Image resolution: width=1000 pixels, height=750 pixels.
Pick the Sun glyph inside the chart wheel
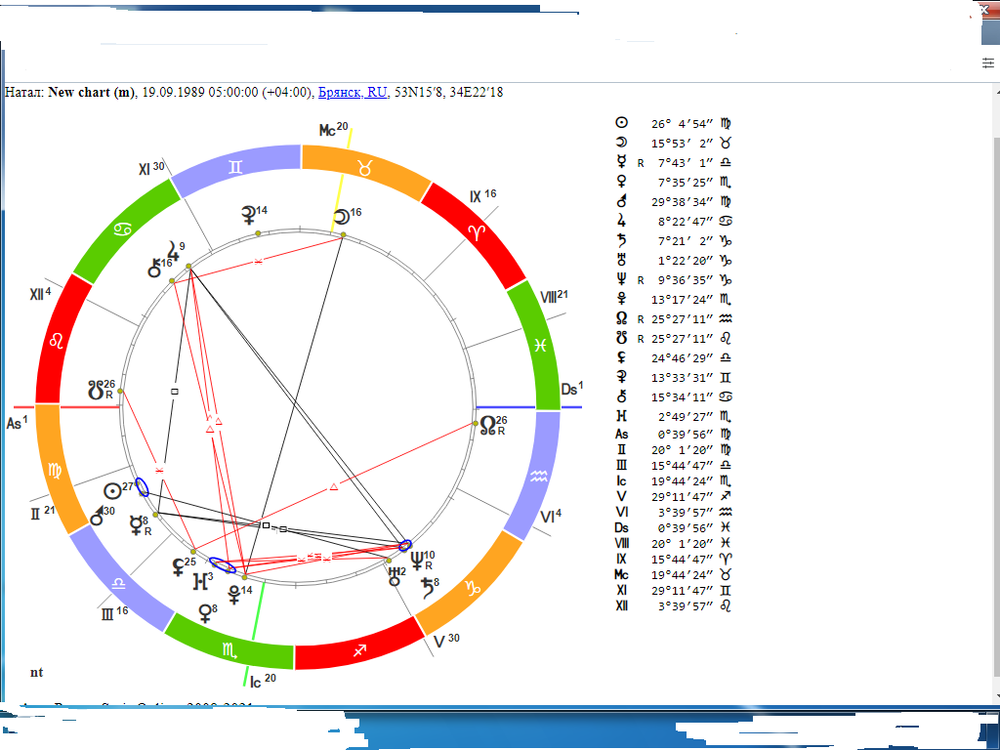pyautogui.click(x=113, y=491)
